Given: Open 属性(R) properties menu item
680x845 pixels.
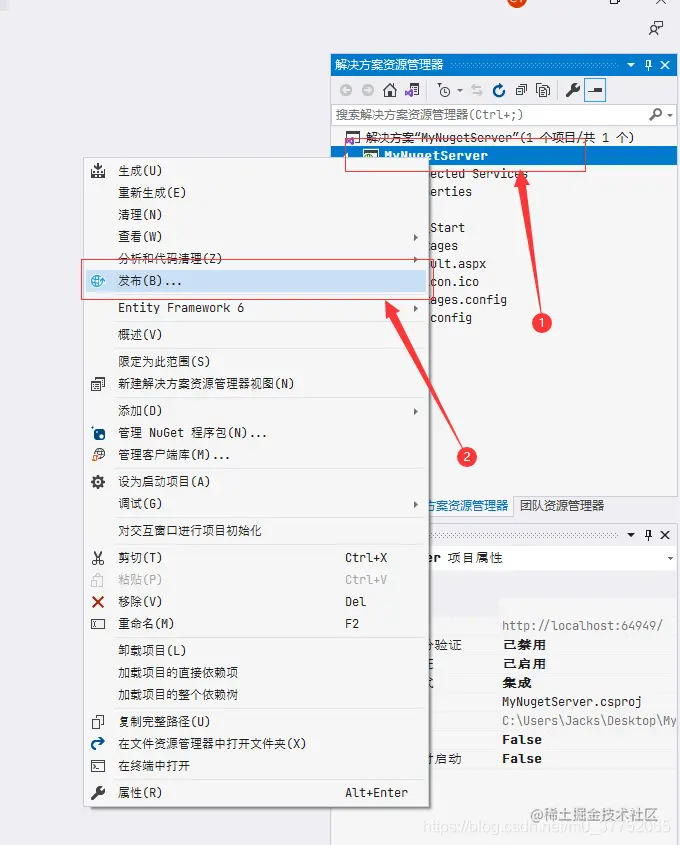Looking at the screenshot, I should (256, 793).
